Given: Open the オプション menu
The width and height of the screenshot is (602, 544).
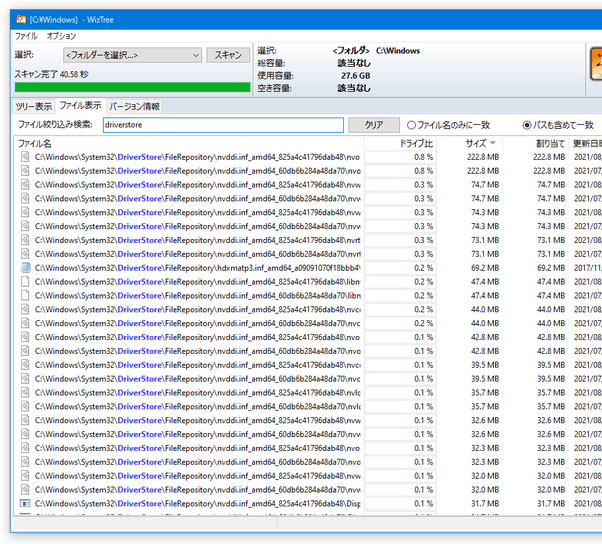Looking at the screenshot, I should pos(61,36).
